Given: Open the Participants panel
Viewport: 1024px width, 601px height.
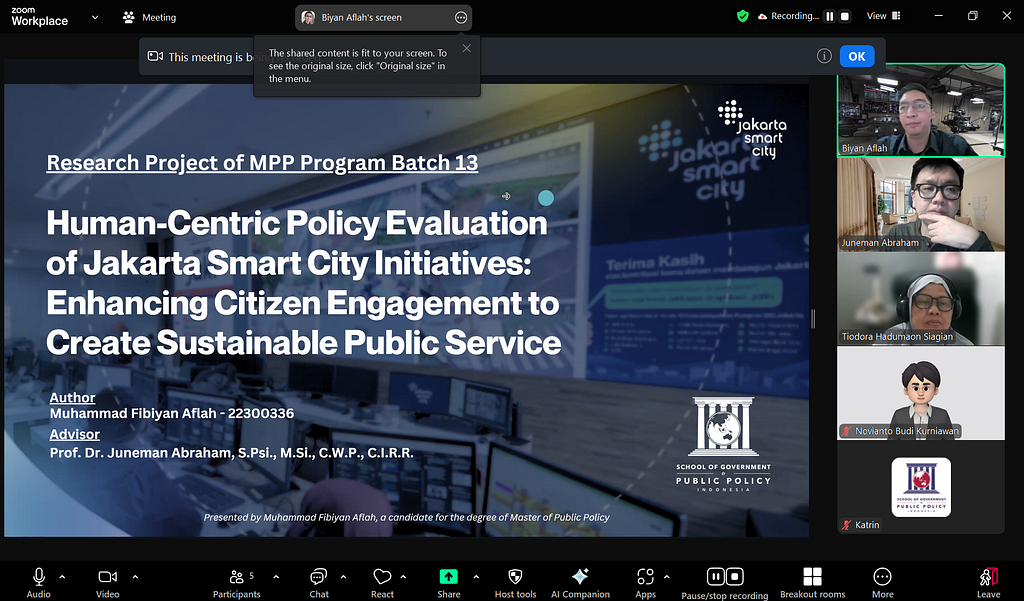Looking at the screenshot, I should (x=236, y=581).
